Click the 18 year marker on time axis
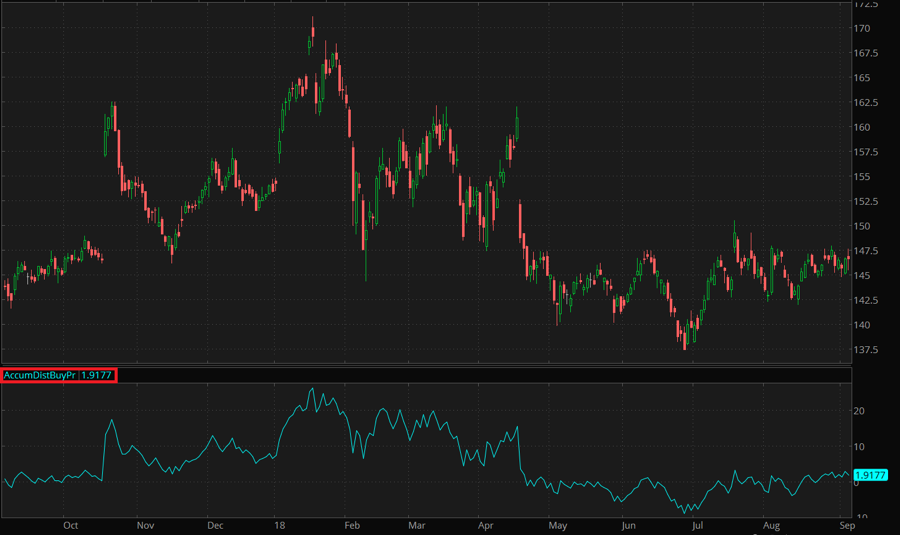 (278, 524)
